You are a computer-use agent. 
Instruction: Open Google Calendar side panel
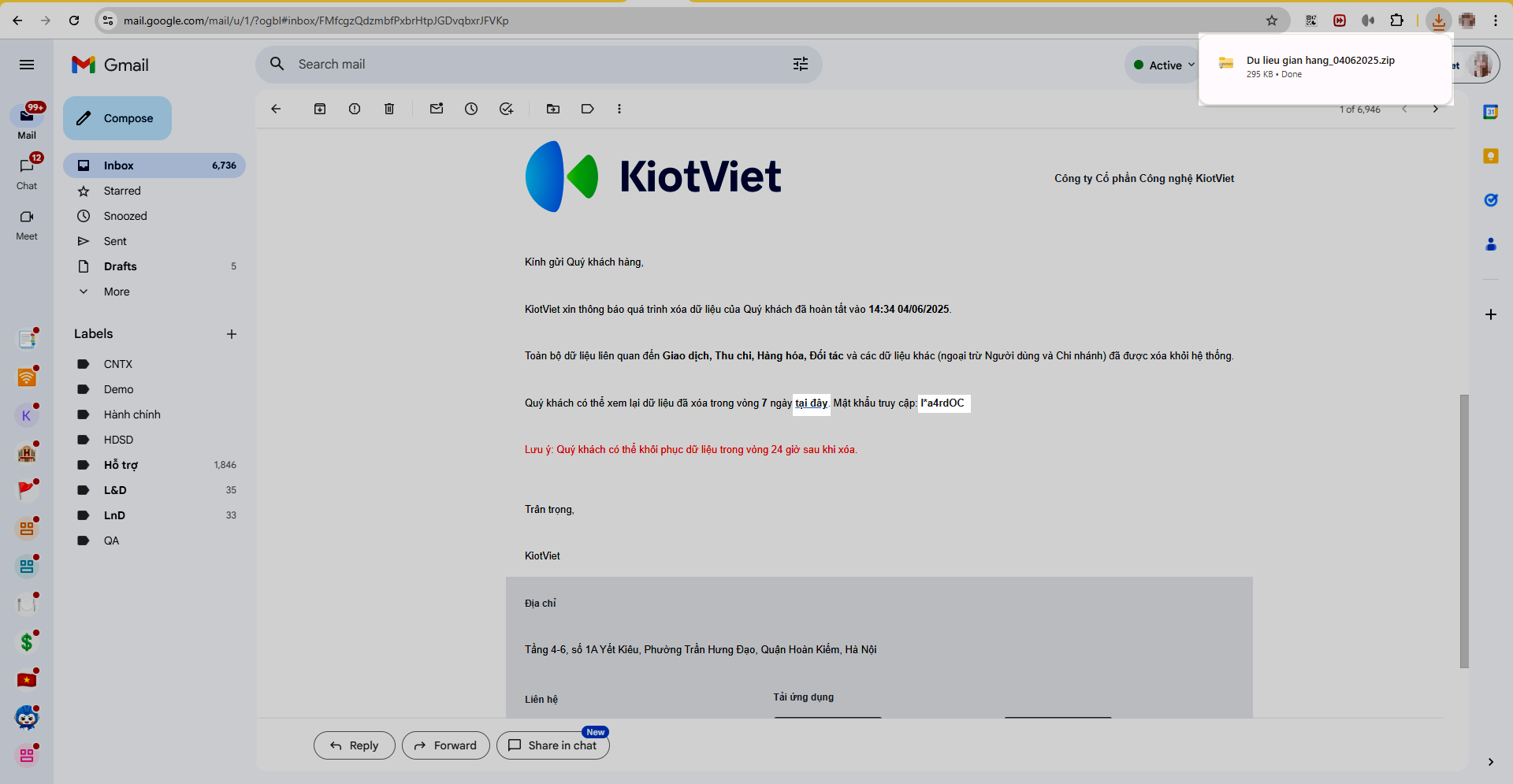pos(1491,112)
